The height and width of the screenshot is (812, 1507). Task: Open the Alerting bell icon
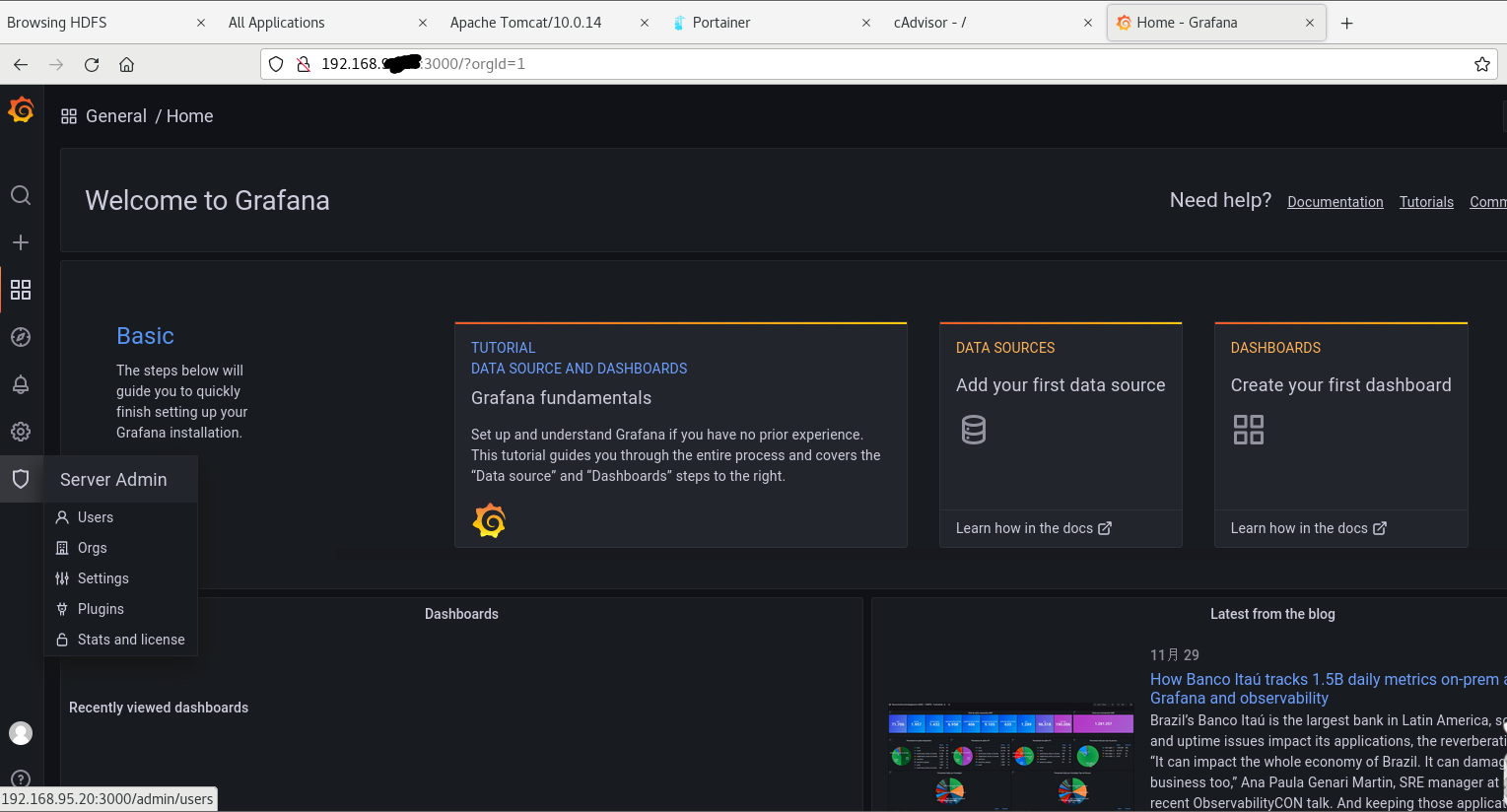(x=21, y=384)
